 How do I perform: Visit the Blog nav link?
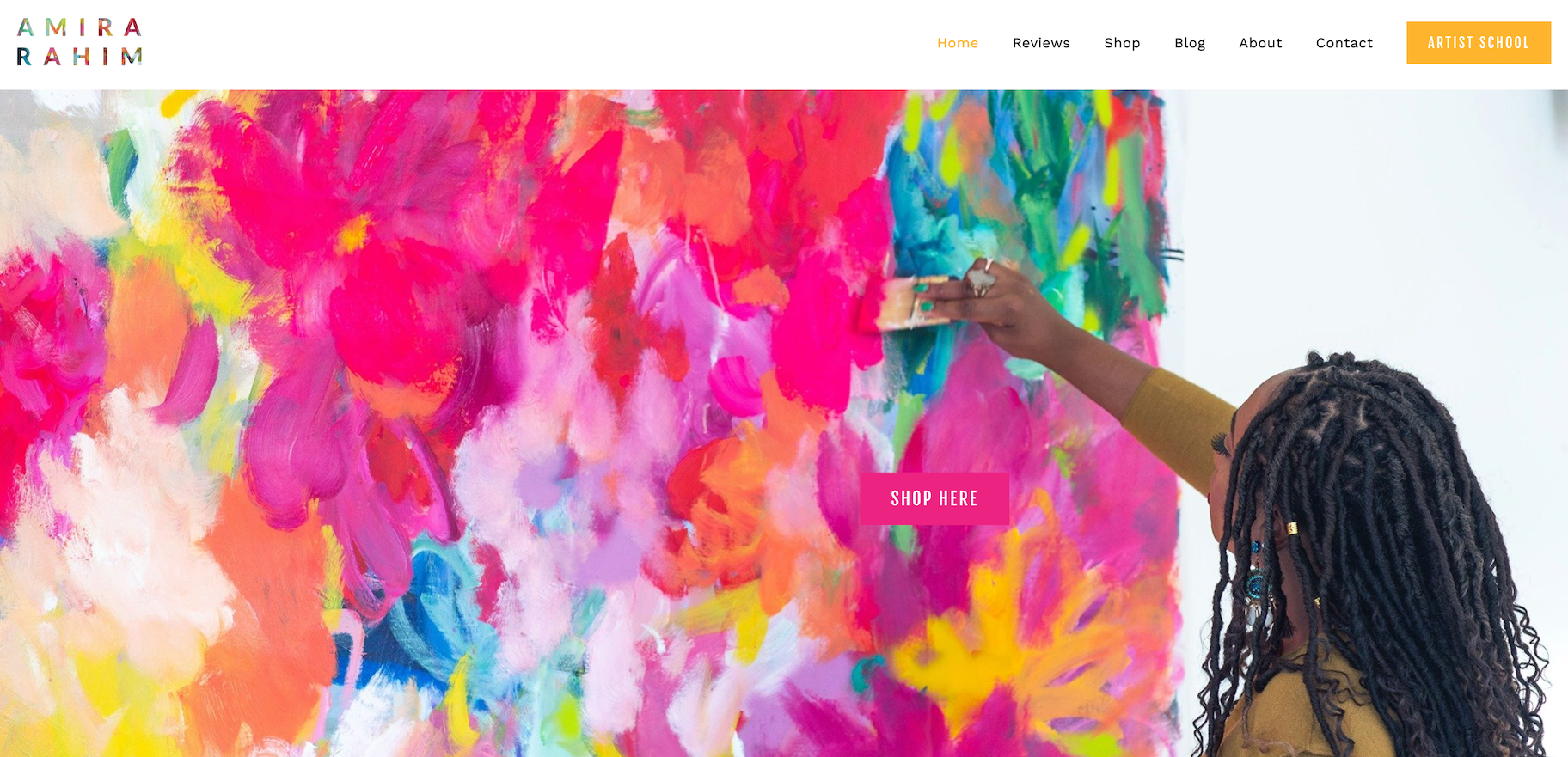tap(1190, 43)
